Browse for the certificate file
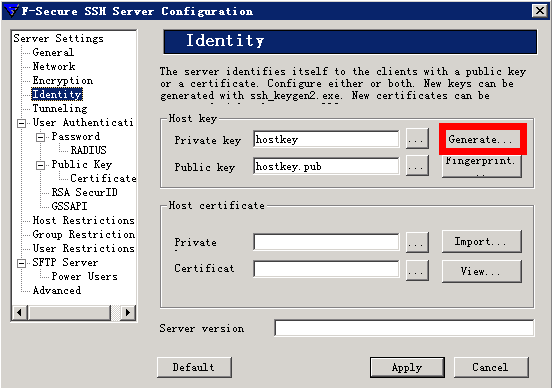 click(417, 270)
